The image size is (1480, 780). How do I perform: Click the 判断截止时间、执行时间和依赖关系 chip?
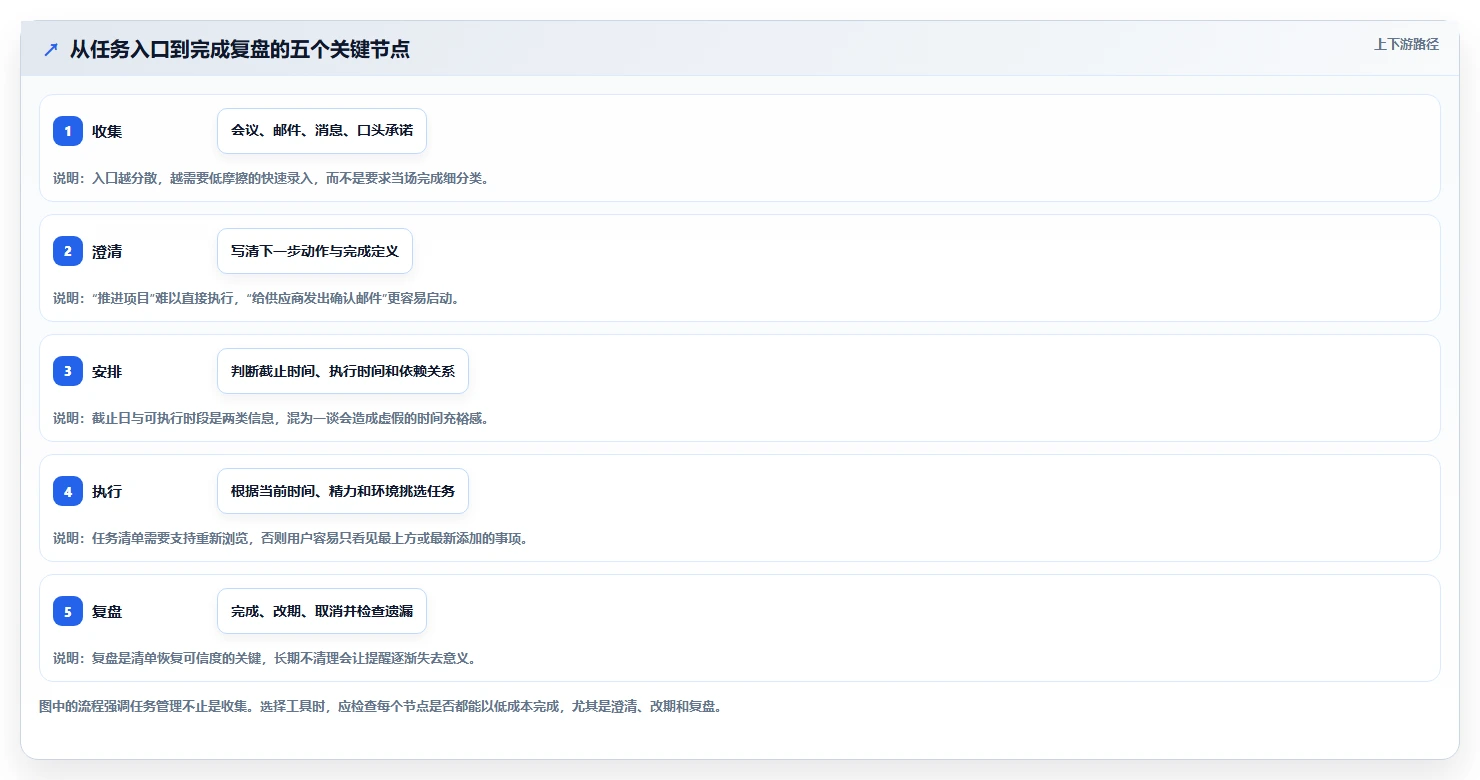tap(343, 371)
